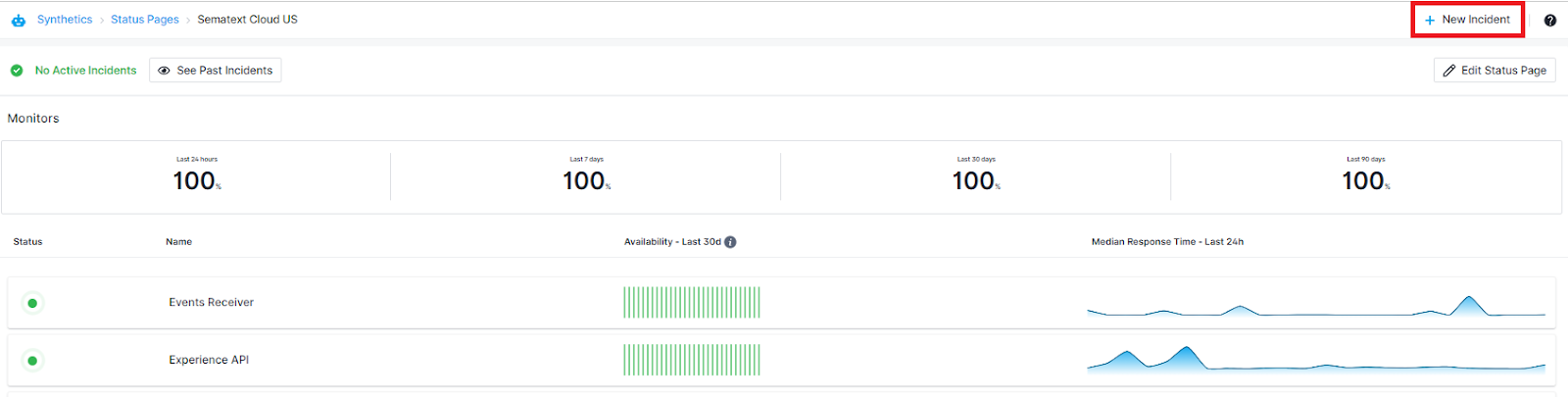The image size is (1568, 397).
Task: Open the Experience API monitor row
Action: pos(781,361)
